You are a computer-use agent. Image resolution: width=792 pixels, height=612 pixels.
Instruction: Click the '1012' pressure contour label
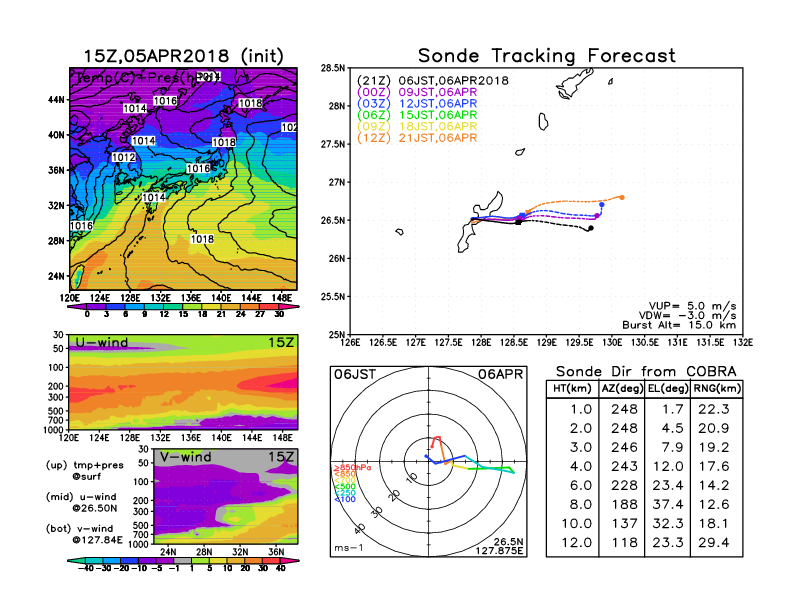(x=124, y=158)
